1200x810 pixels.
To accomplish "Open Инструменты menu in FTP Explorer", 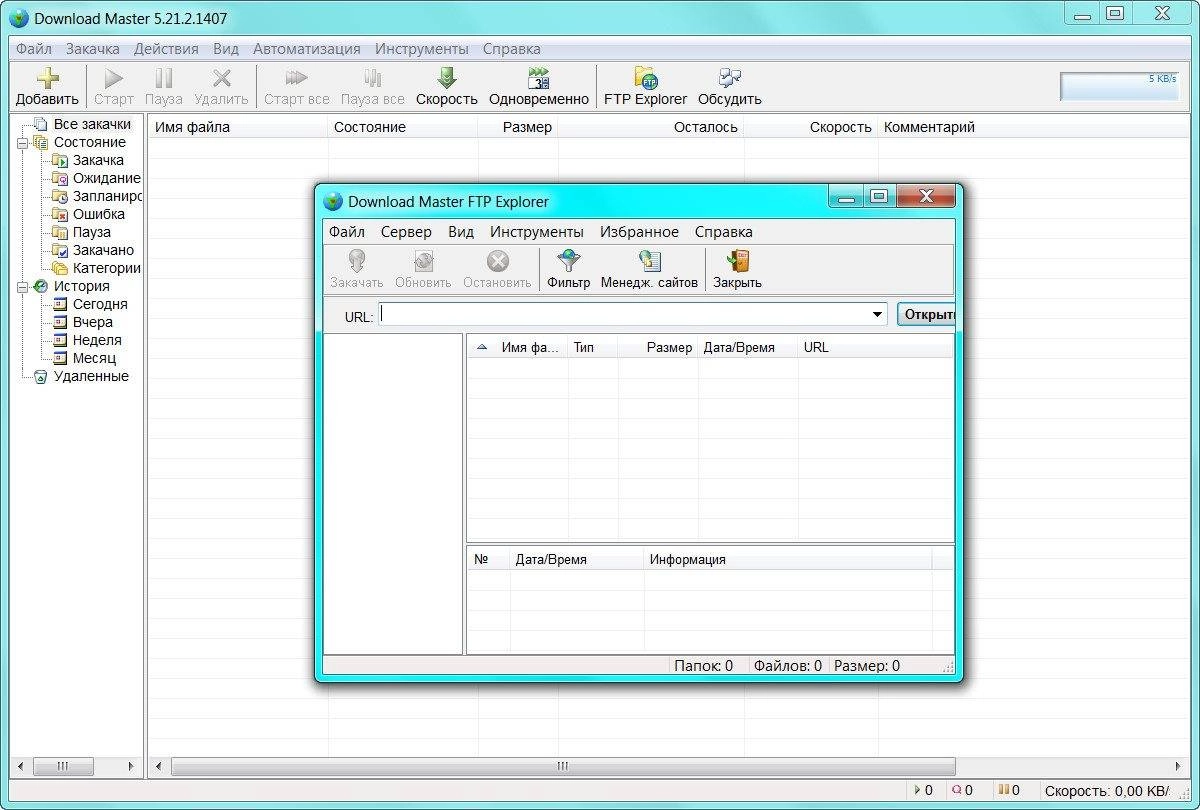I will click(537, 231).
